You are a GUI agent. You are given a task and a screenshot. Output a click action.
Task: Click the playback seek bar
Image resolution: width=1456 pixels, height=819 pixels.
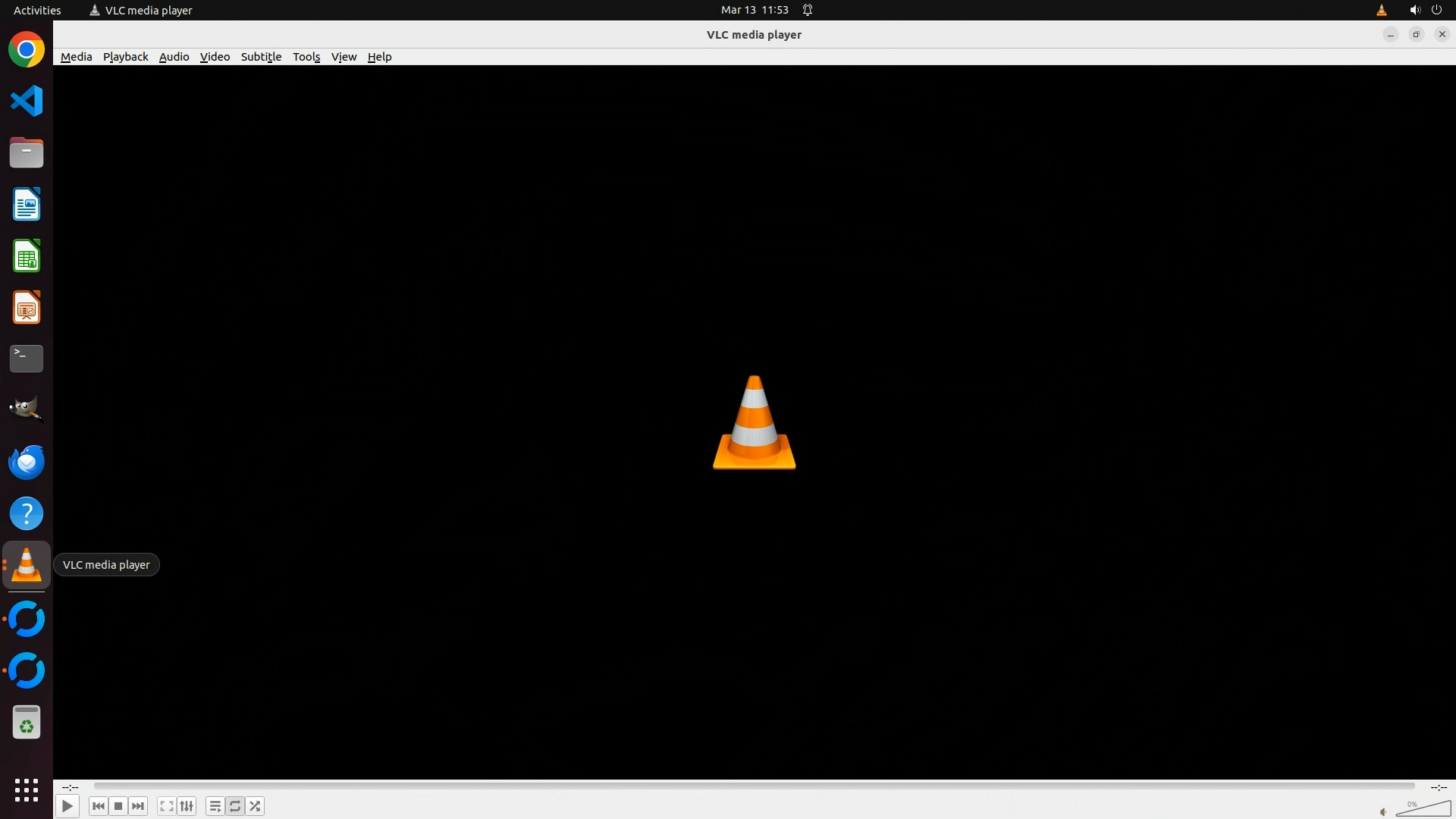click(x=754, y=786)
